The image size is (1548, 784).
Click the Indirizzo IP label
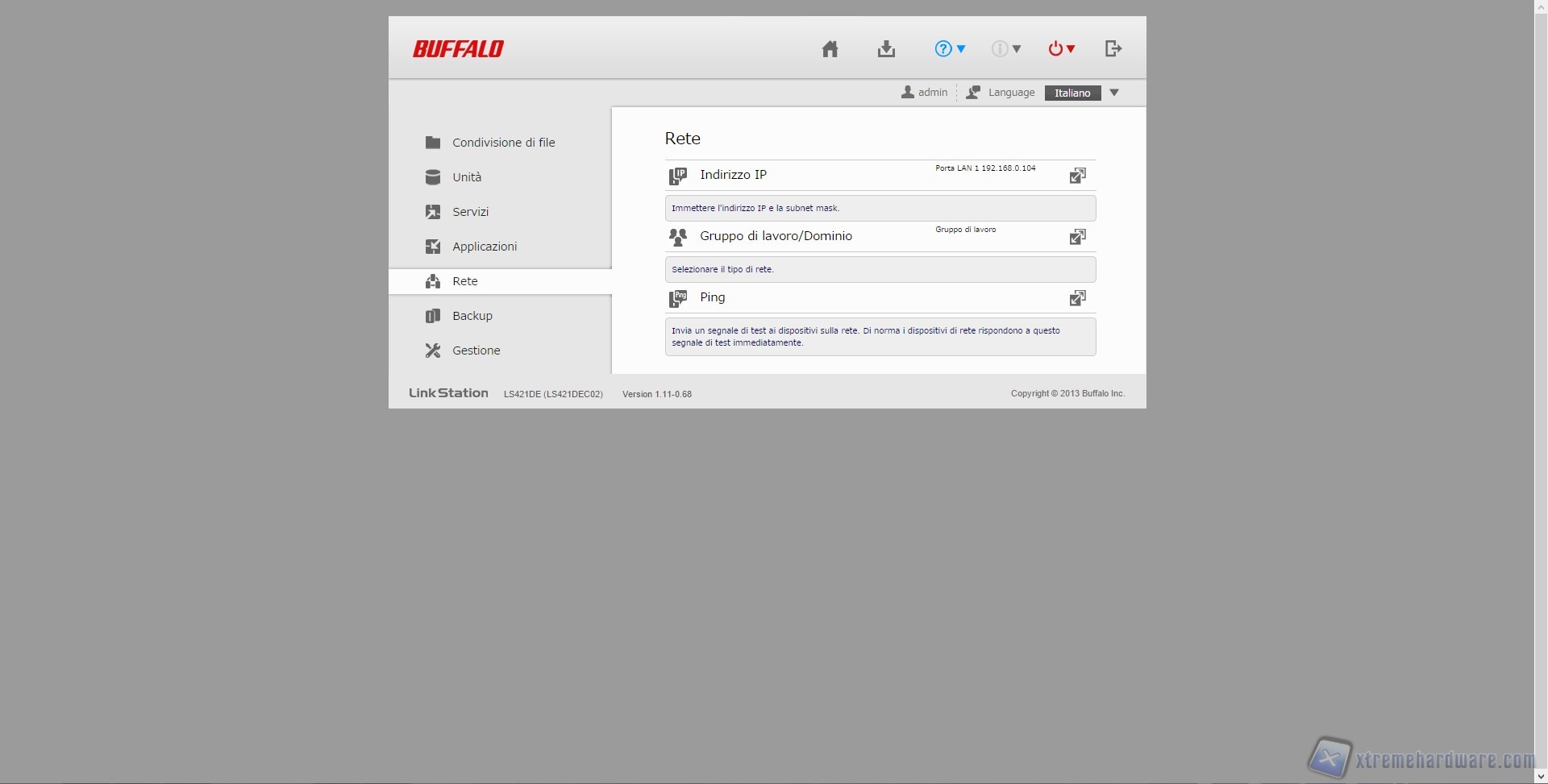click(733, 175)
